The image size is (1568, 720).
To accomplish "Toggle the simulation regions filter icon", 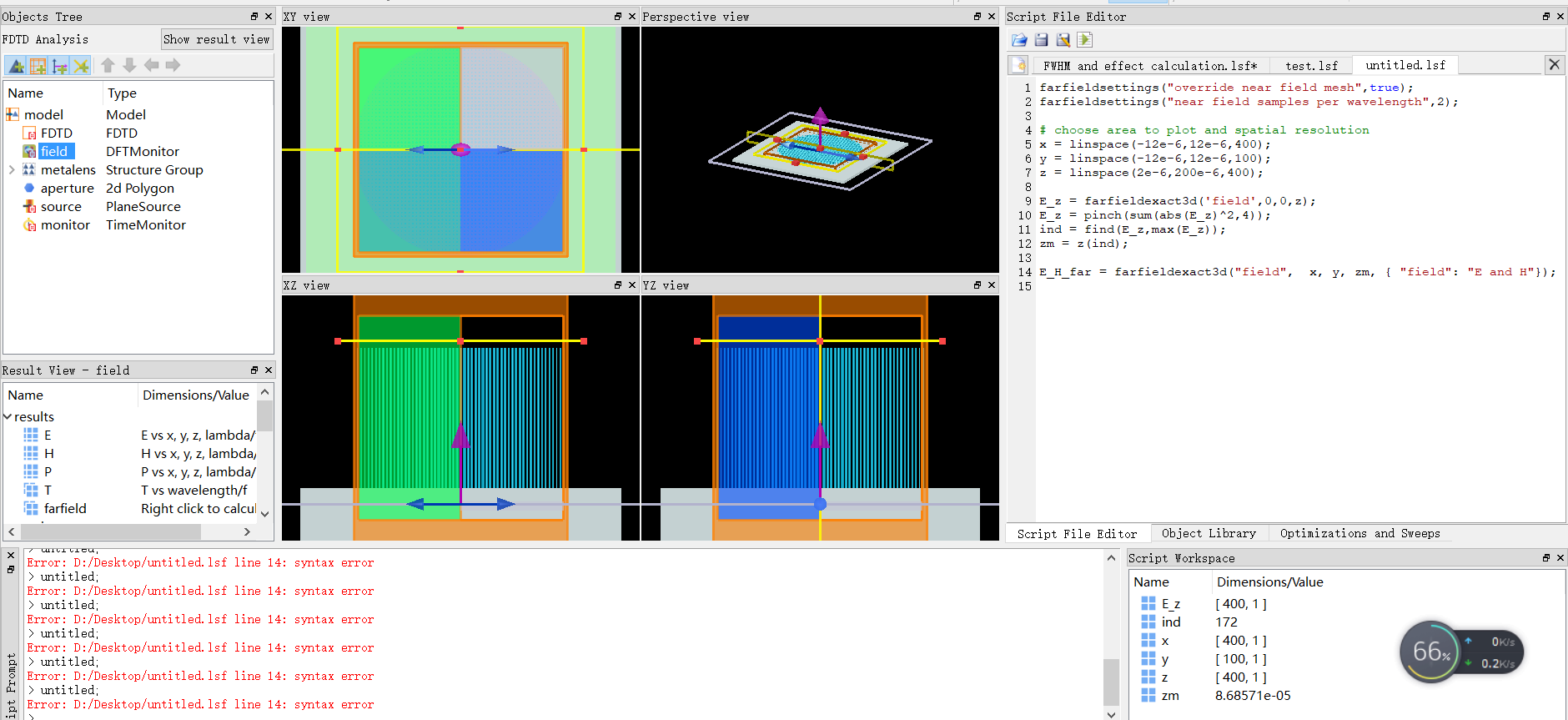I will point(38,65).
